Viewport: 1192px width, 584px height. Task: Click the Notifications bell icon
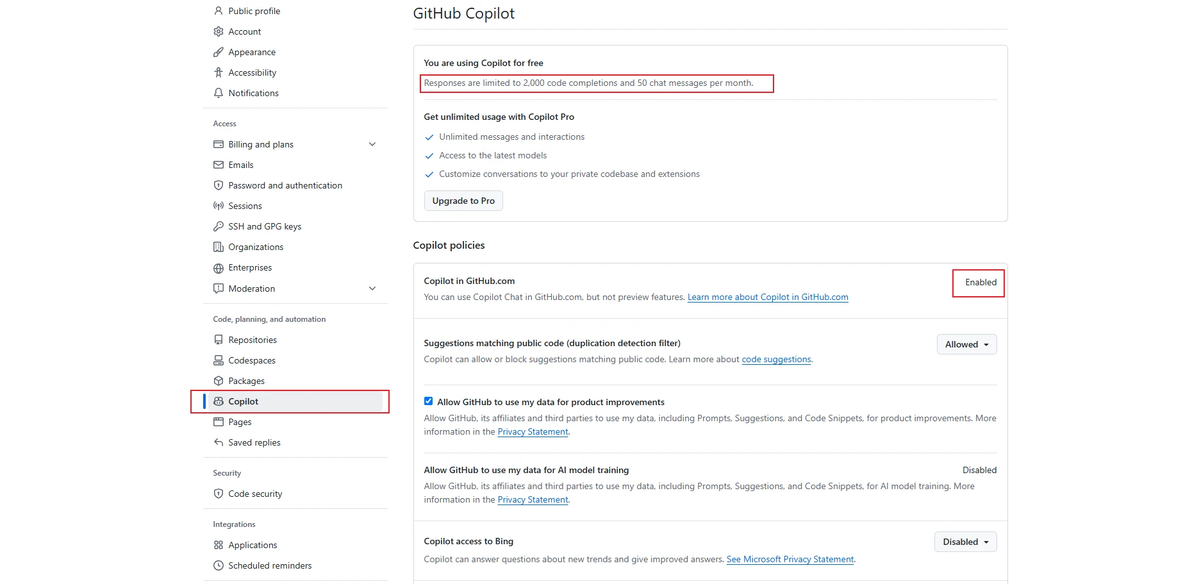pos(218,93)
